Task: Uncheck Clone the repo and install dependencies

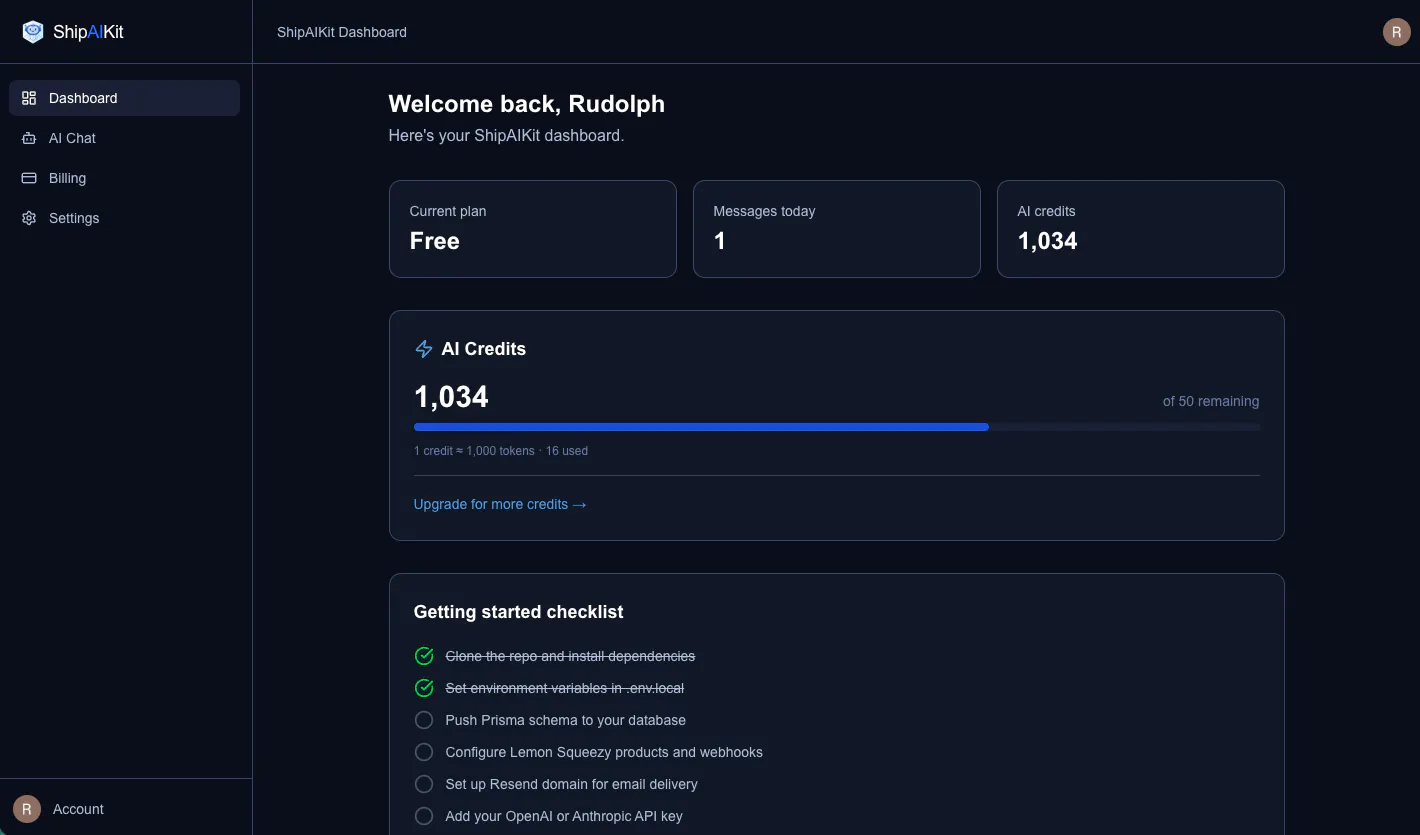Action: [424, 656]
